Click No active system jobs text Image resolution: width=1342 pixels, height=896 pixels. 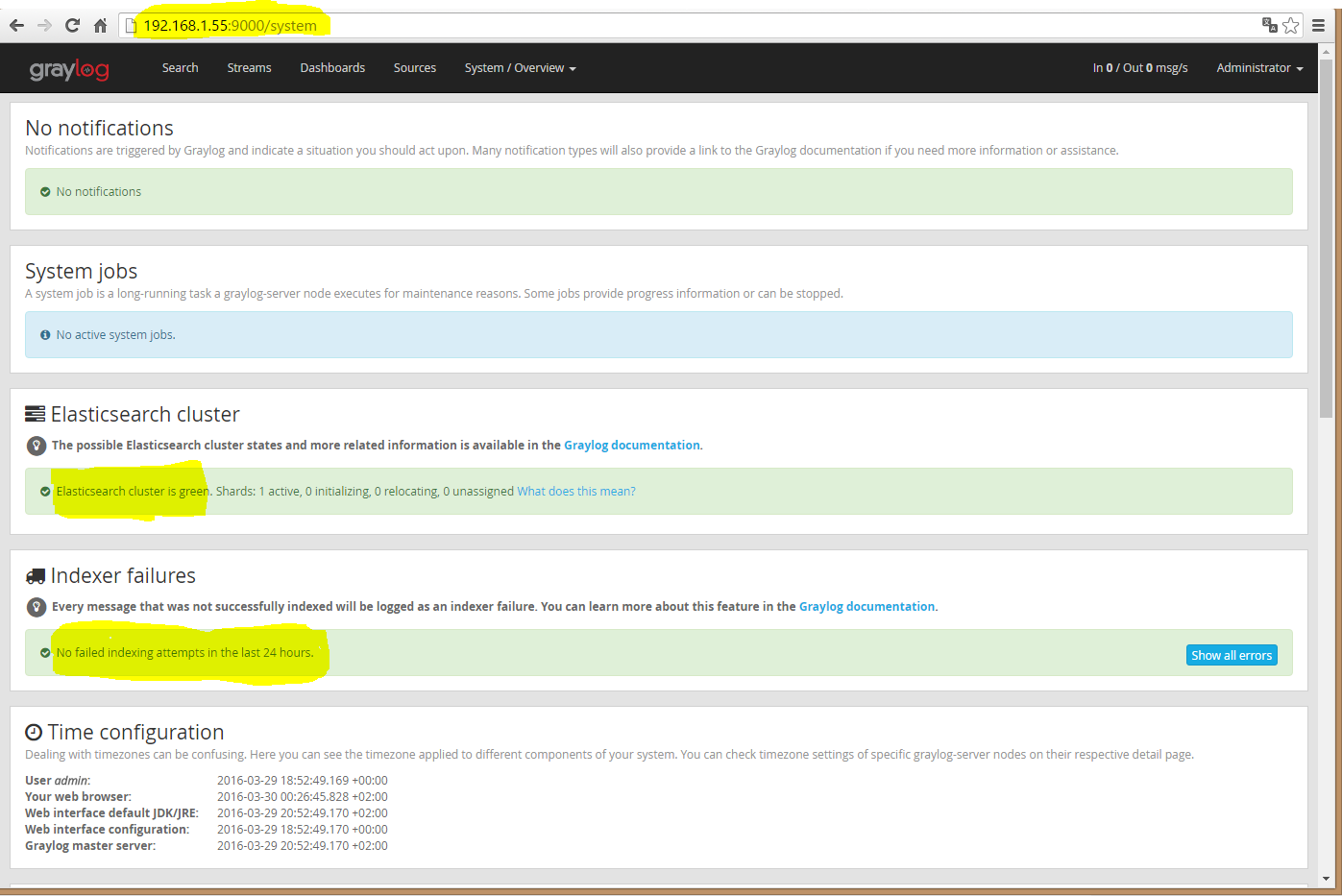coord(115,335)
